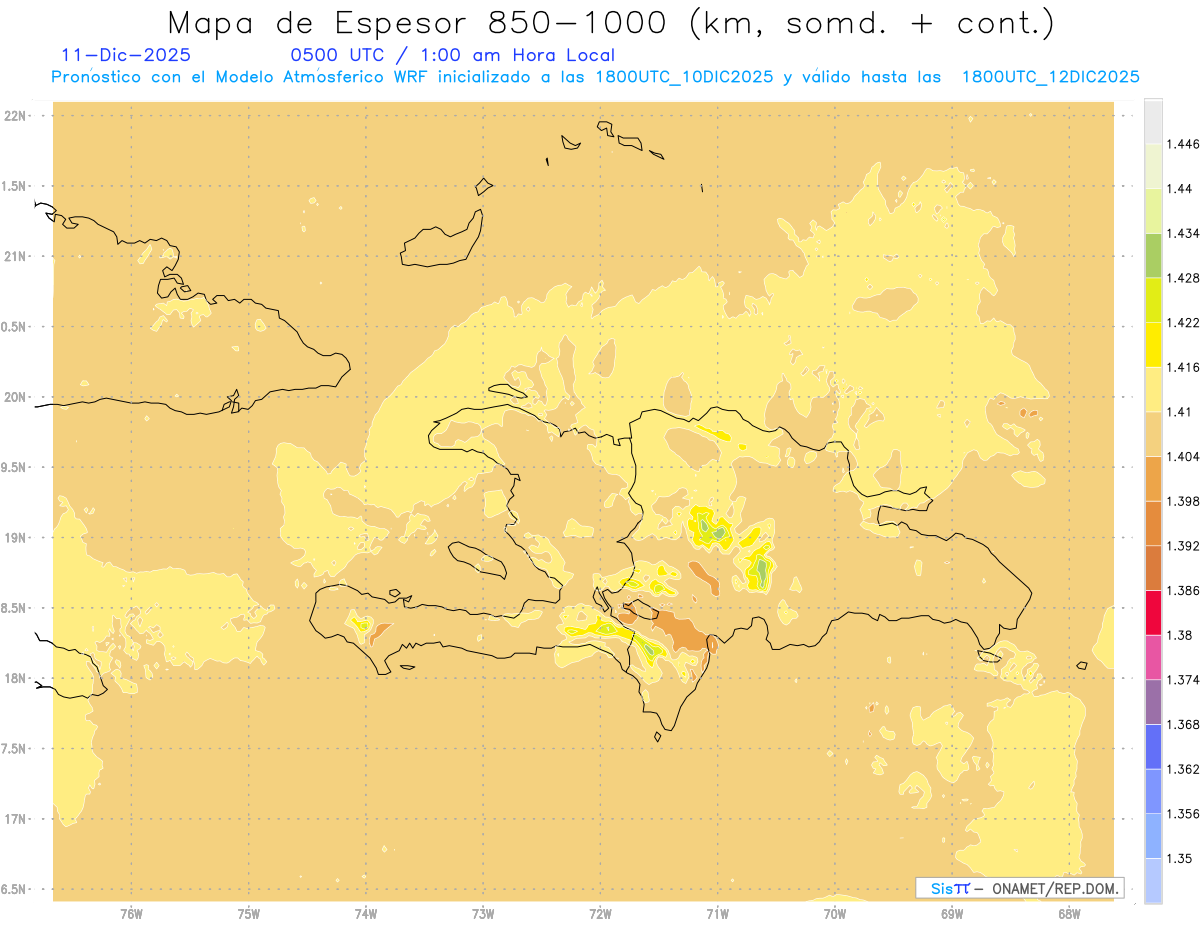
Task: Click the legend value 1.422
Action: click(x=1183, y=323)
